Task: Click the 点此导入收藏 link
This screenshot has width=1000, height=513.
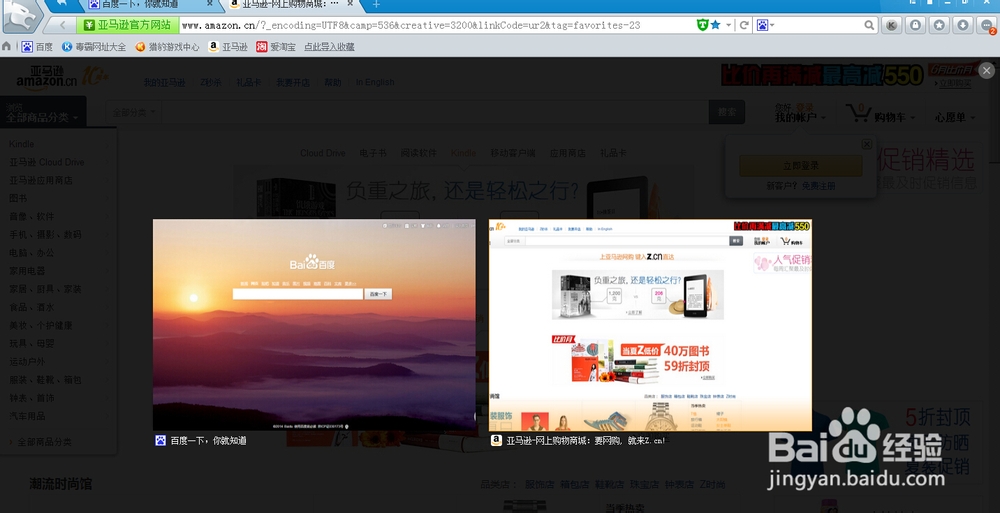Action: click(329, 47)
